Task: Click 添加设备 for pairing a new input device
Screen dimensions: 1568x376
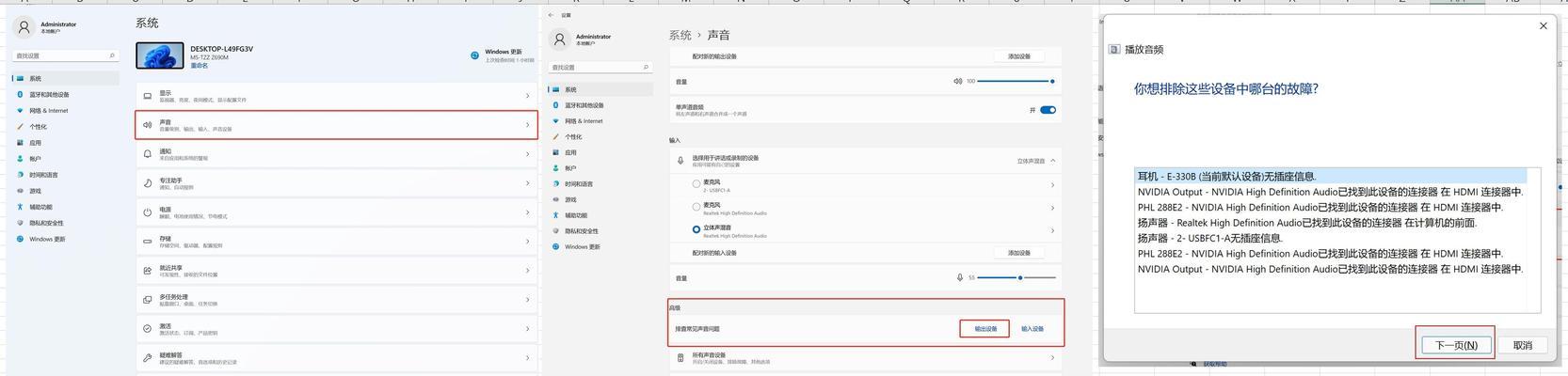Action: point(1019,253)
